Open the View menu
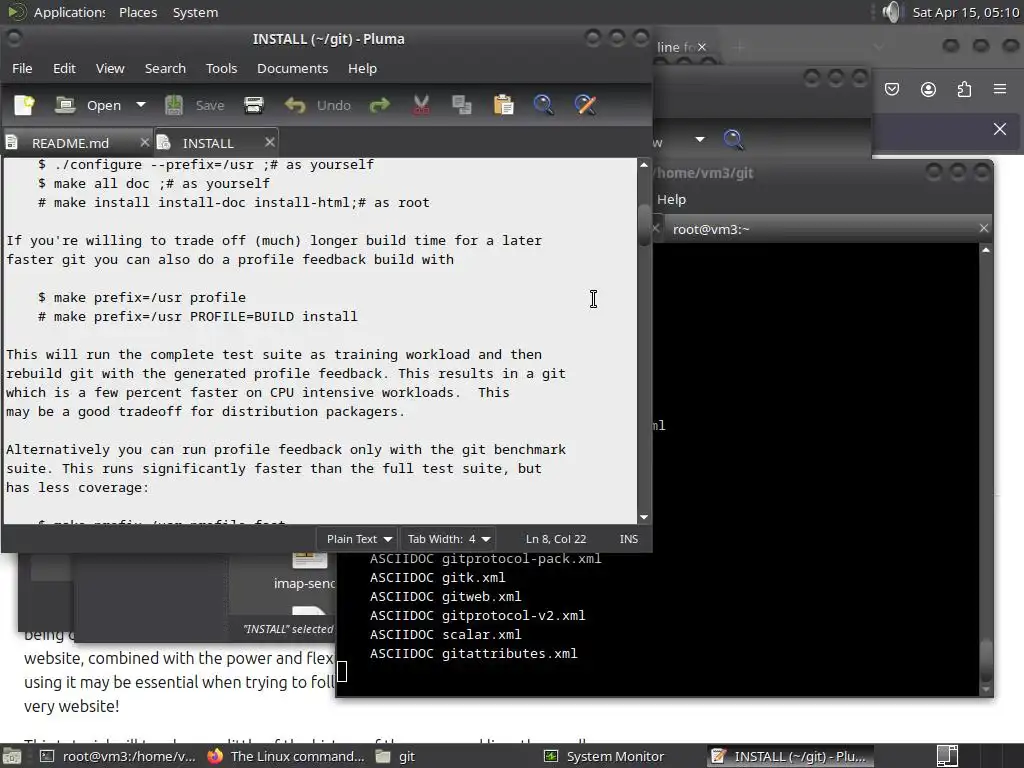The image size is (1024, 768). pos(110,69)
